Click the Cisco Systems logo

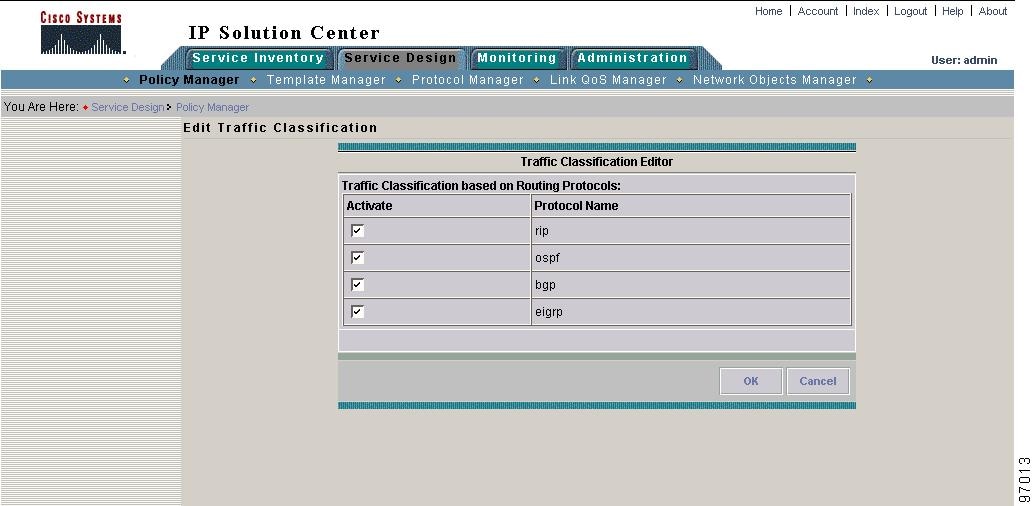click(x=81, y=33)
